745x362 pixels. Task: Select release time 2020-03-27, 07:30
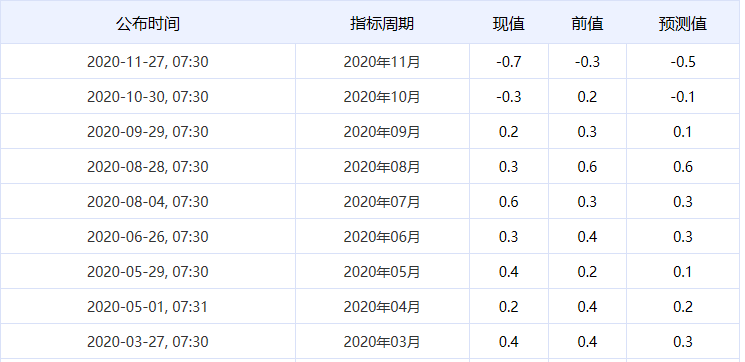click(148, 342)
